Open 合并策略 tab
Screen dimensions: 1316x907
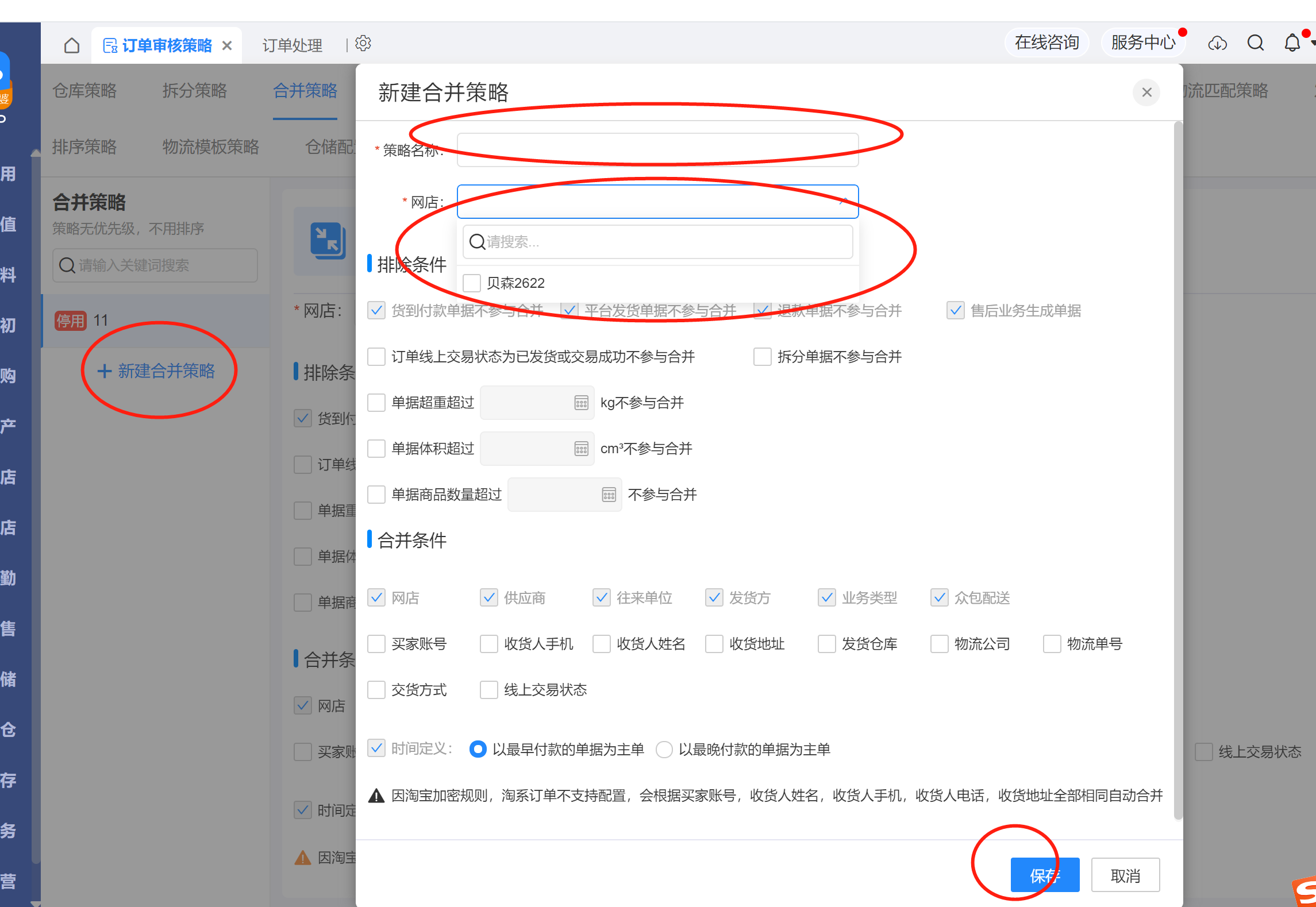(305, 91)
